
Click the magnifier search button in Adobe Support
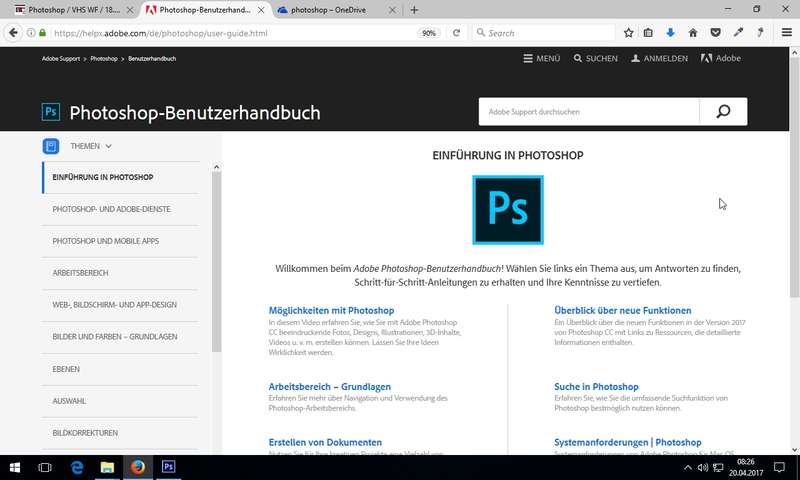click(723, 111)
